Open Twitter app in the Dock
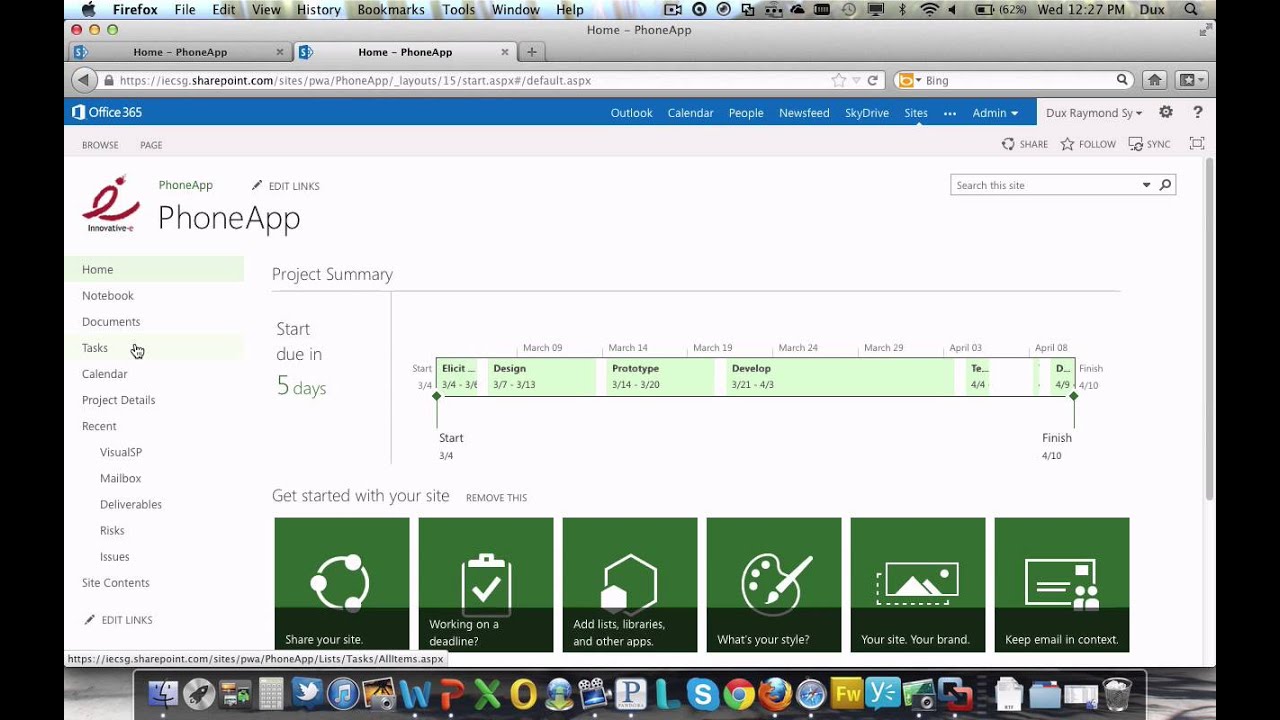Viewport: 1280px width, 720px height. 306,693
